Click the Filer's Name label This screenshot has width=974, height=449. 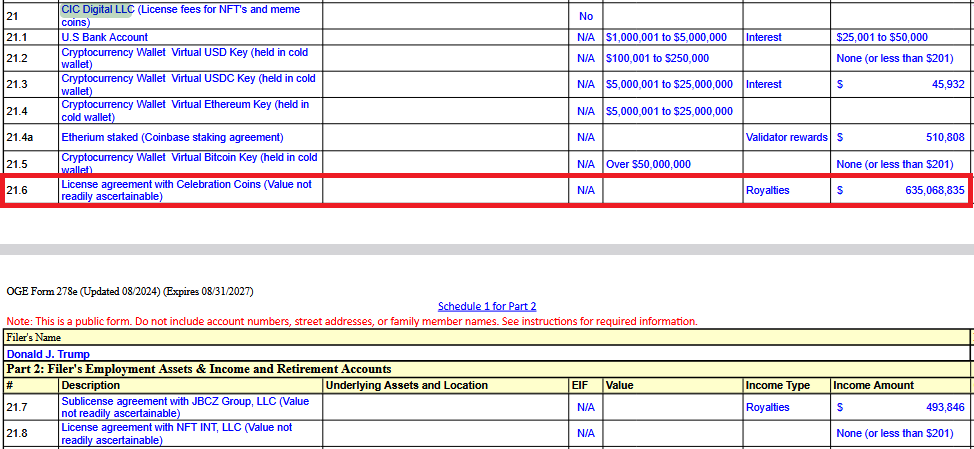point(34,338)
